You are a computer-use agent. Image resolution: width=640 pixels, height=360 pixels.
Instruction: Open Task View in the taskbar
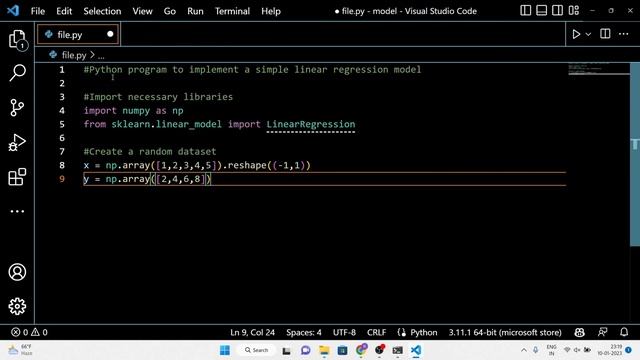point(286,350)
